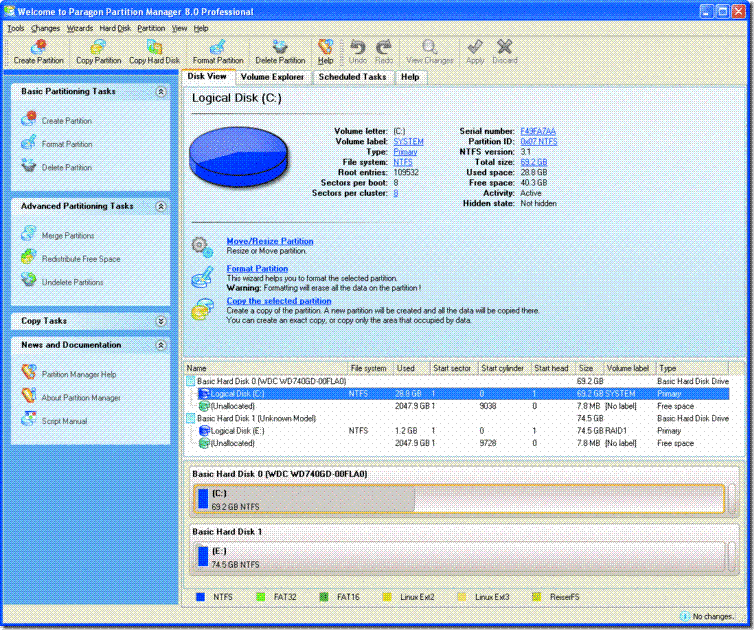
Task: Click the Primary type link
Action: pos(405,151)
